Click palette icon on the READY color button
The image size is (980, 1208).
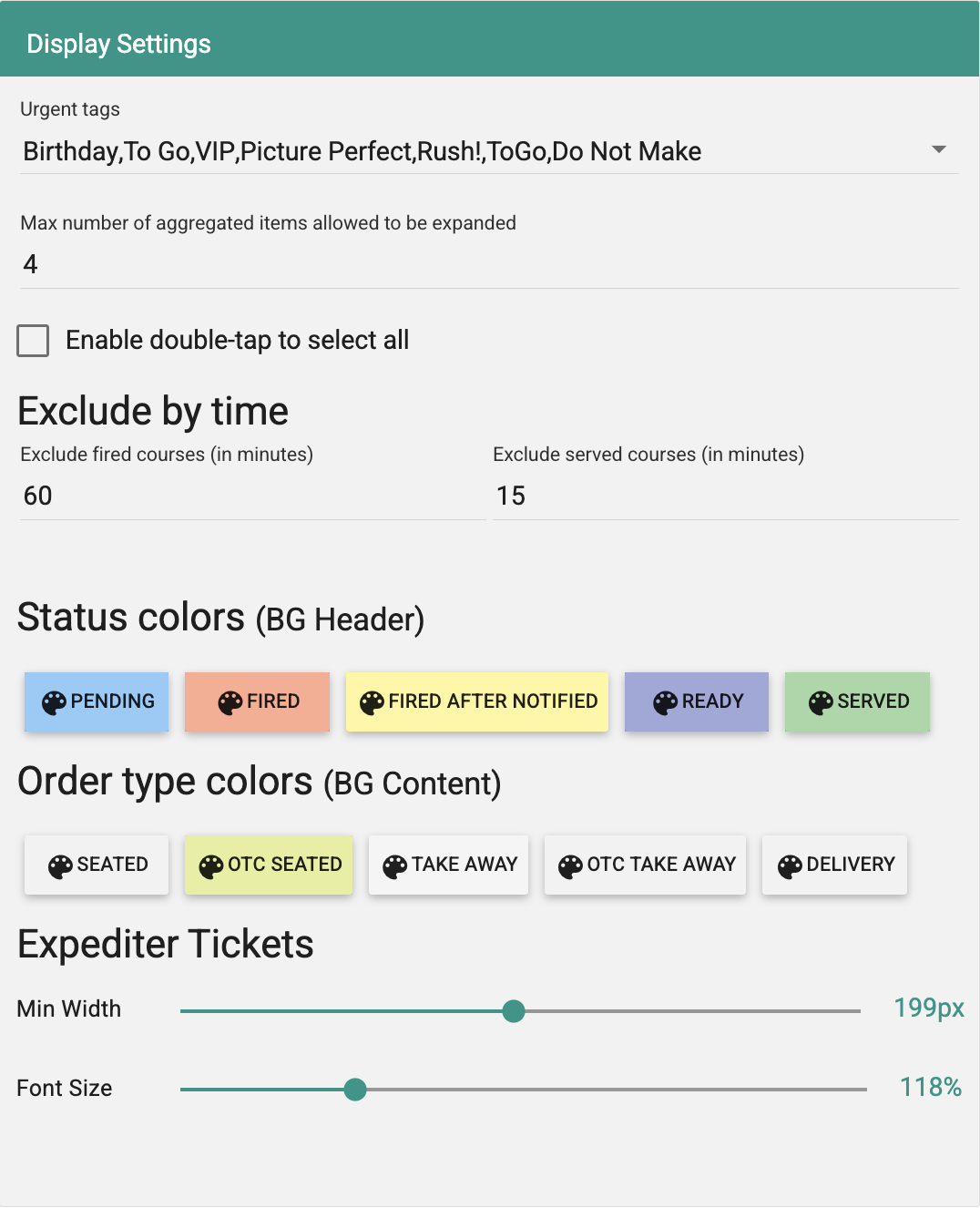pyautogui.click(x=666, y=702)
